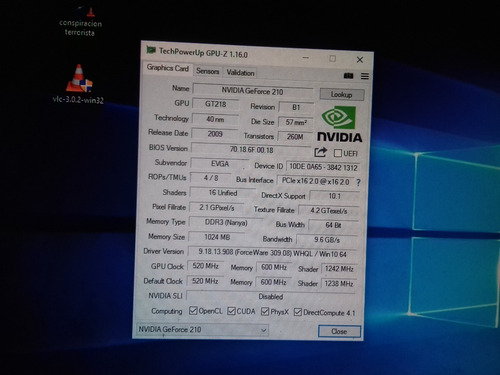Click the 'Computing' label

[x=167, y=311]
